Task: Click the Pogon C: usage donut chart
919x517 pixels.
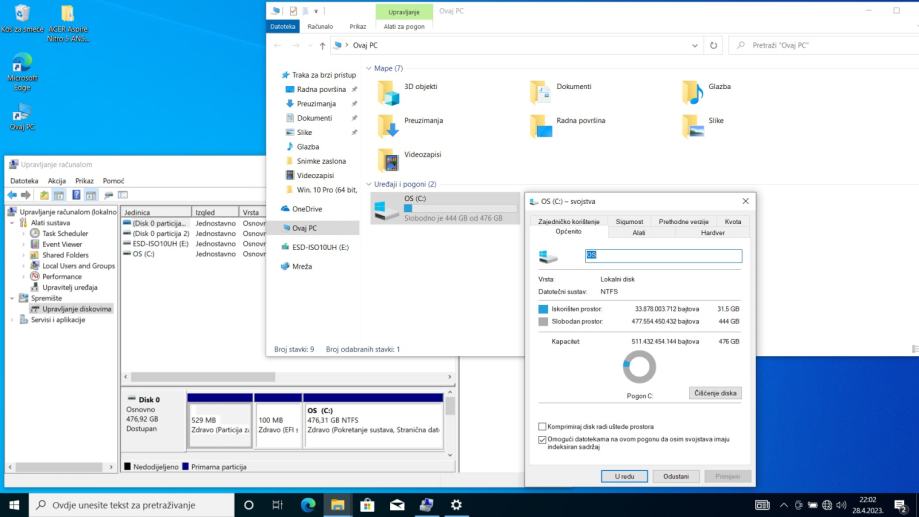Action: coord(639,367)
